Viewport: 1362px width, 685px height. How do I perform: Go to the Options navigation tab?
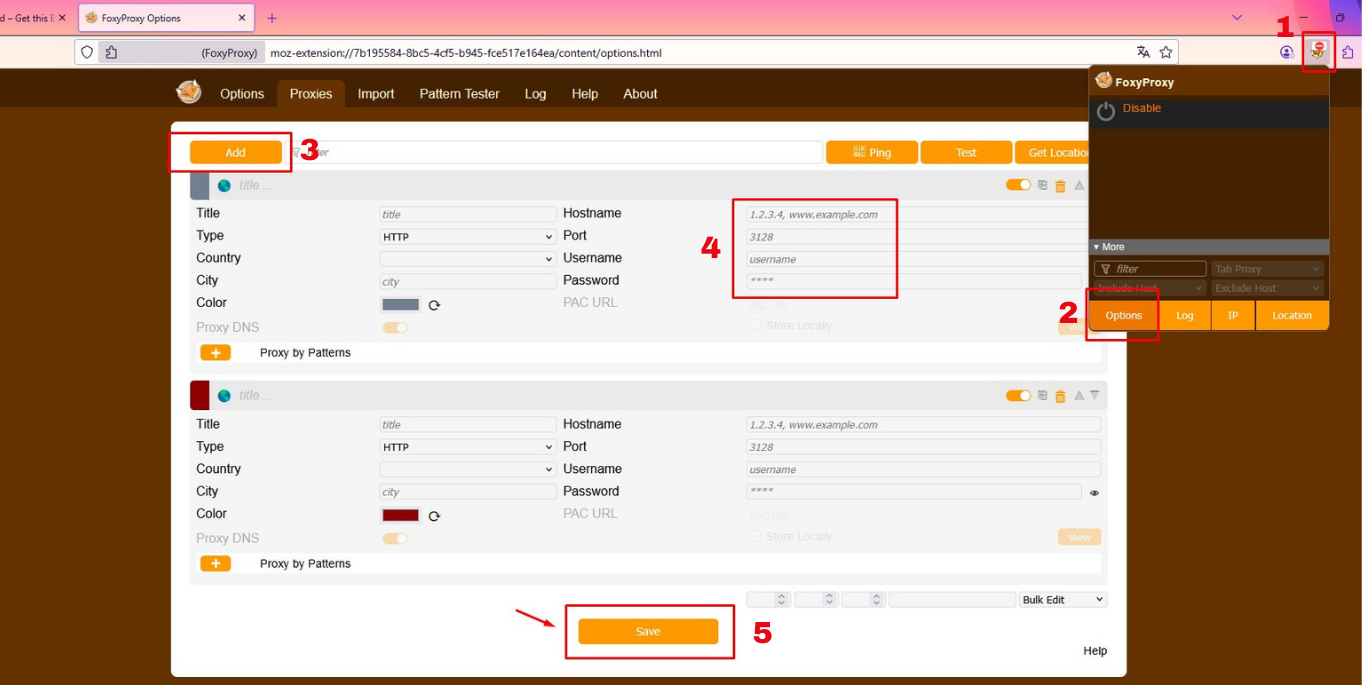242,94
